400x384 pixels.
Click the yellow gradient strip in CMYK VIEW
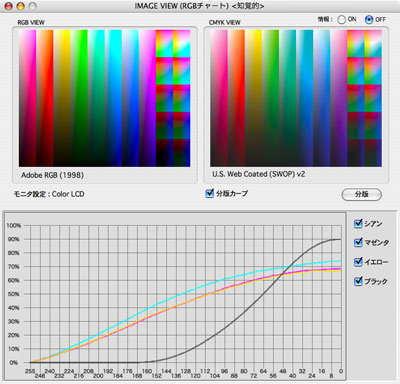[253, 98]
